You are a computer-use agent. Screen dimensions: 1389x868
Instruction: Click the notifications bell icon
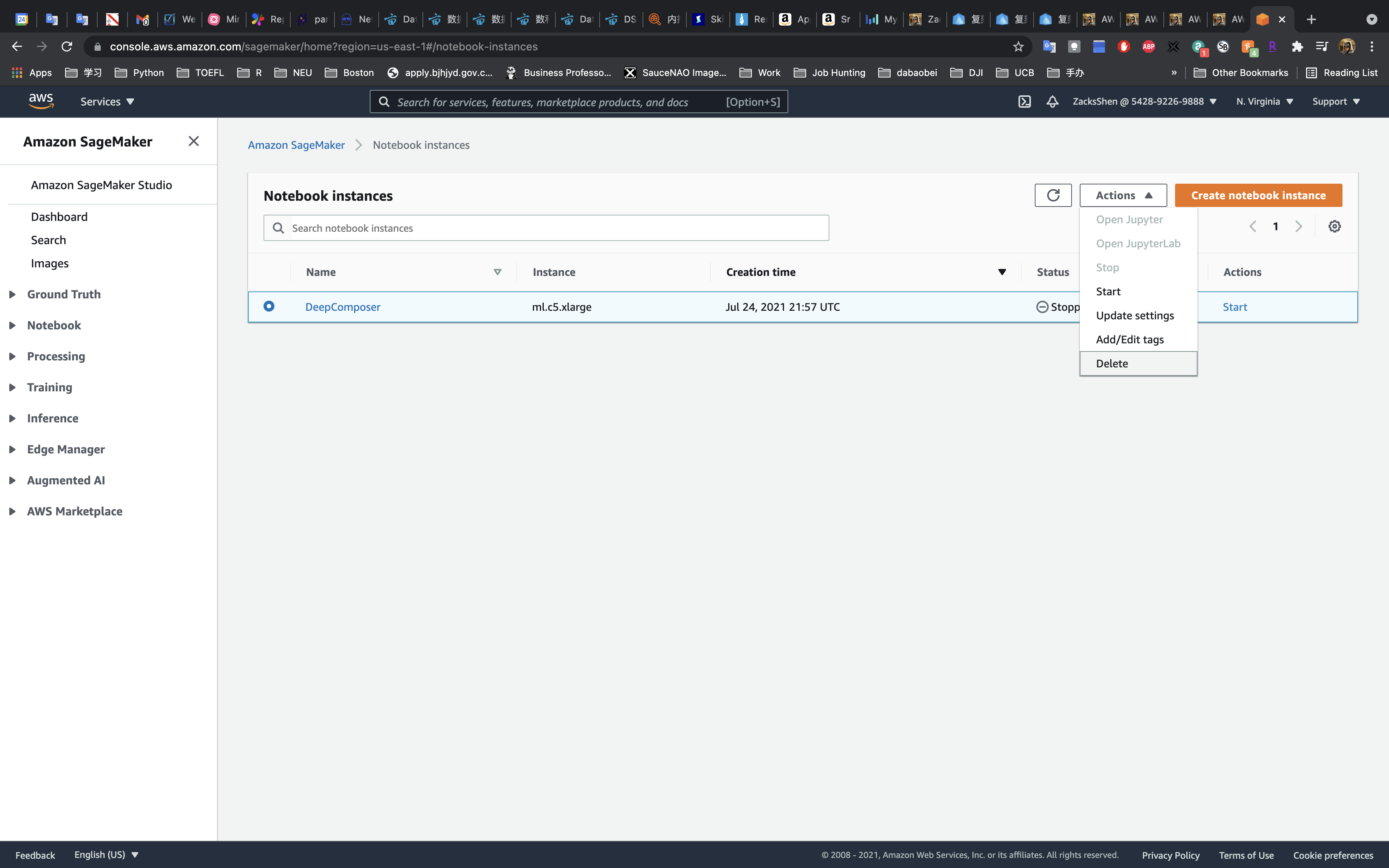coord(1052,102)
